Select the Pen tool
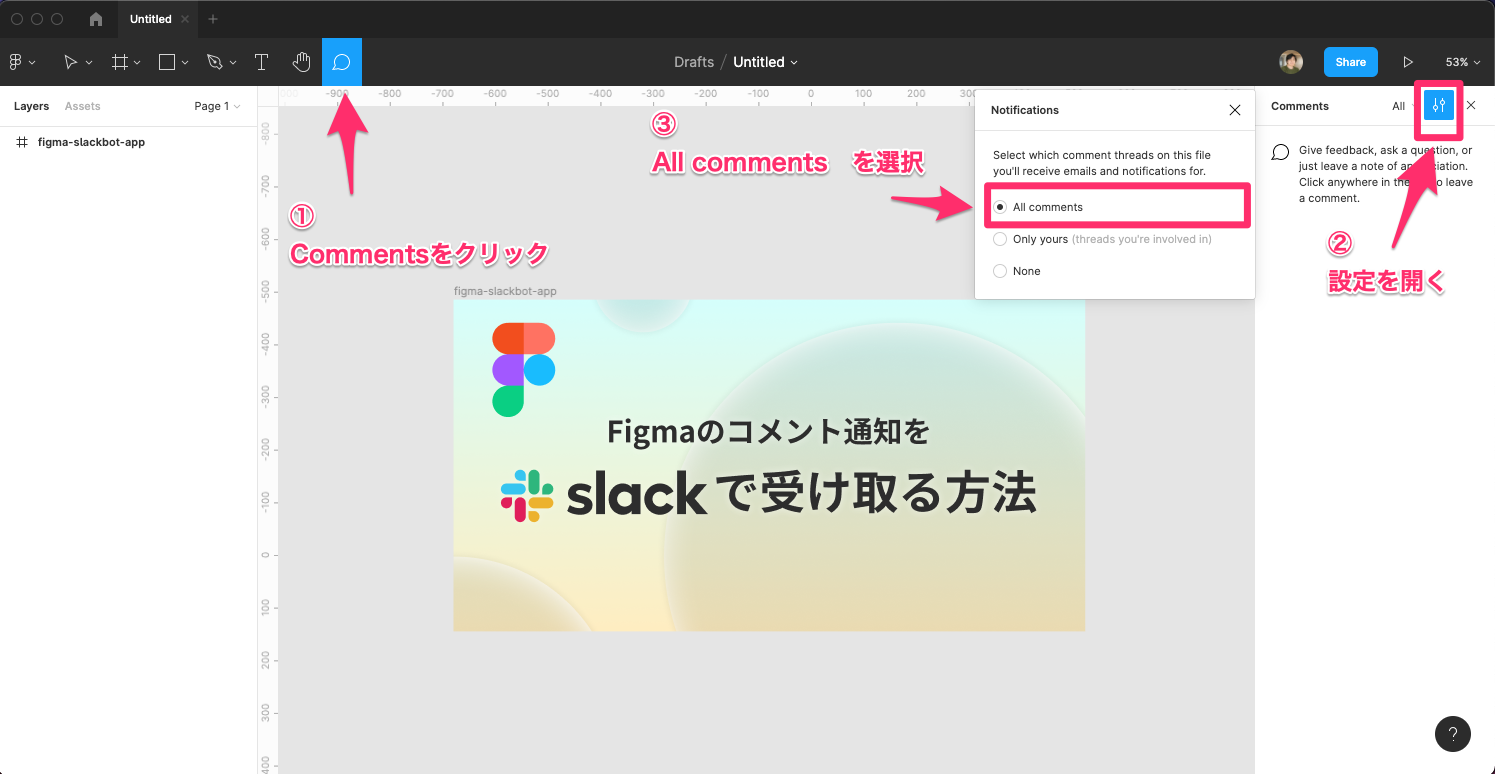Viewport: 1495px width, 774px height. tap(214, 61)
